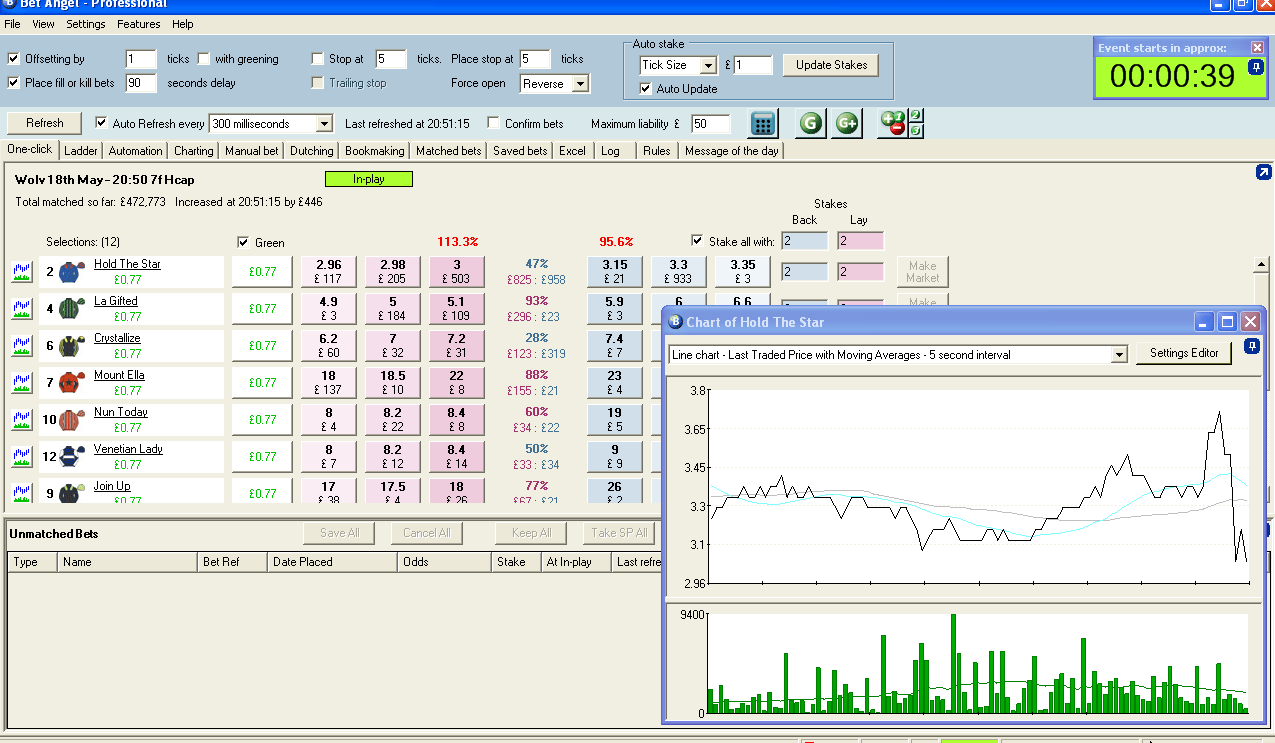1275x743 pixels.
Task: Click the Update Stakes button
Action: coord(831,65)
